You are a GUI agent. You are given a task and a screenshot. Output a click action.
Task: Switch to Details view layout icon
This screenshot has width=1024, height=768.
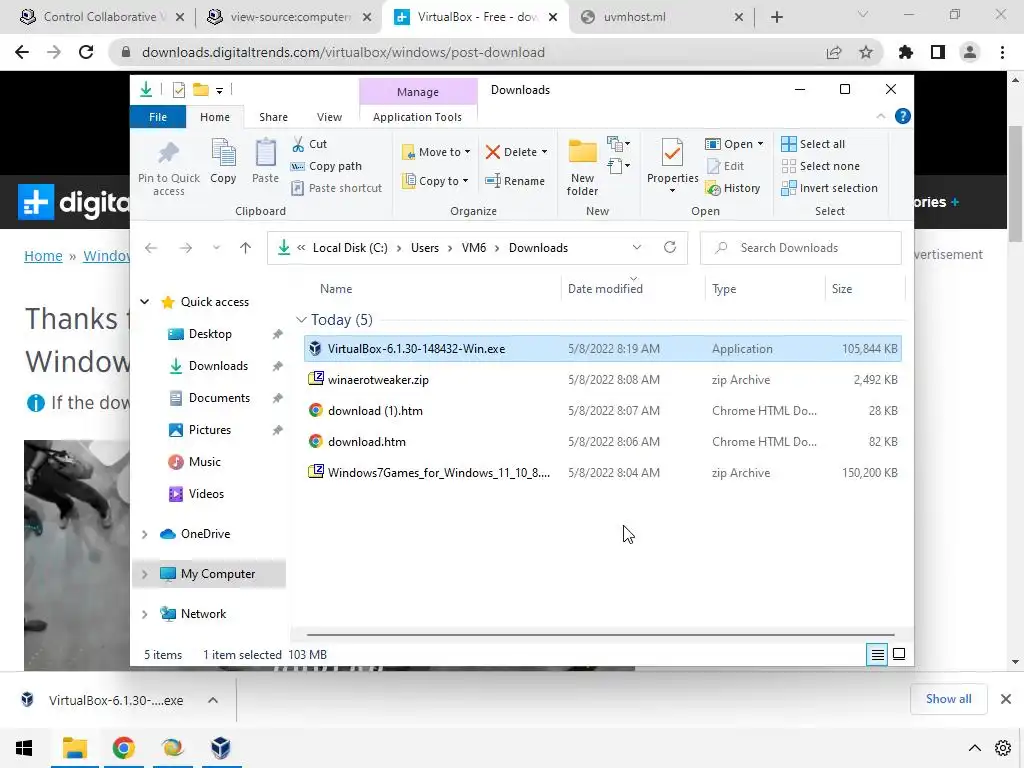point(878,654)
